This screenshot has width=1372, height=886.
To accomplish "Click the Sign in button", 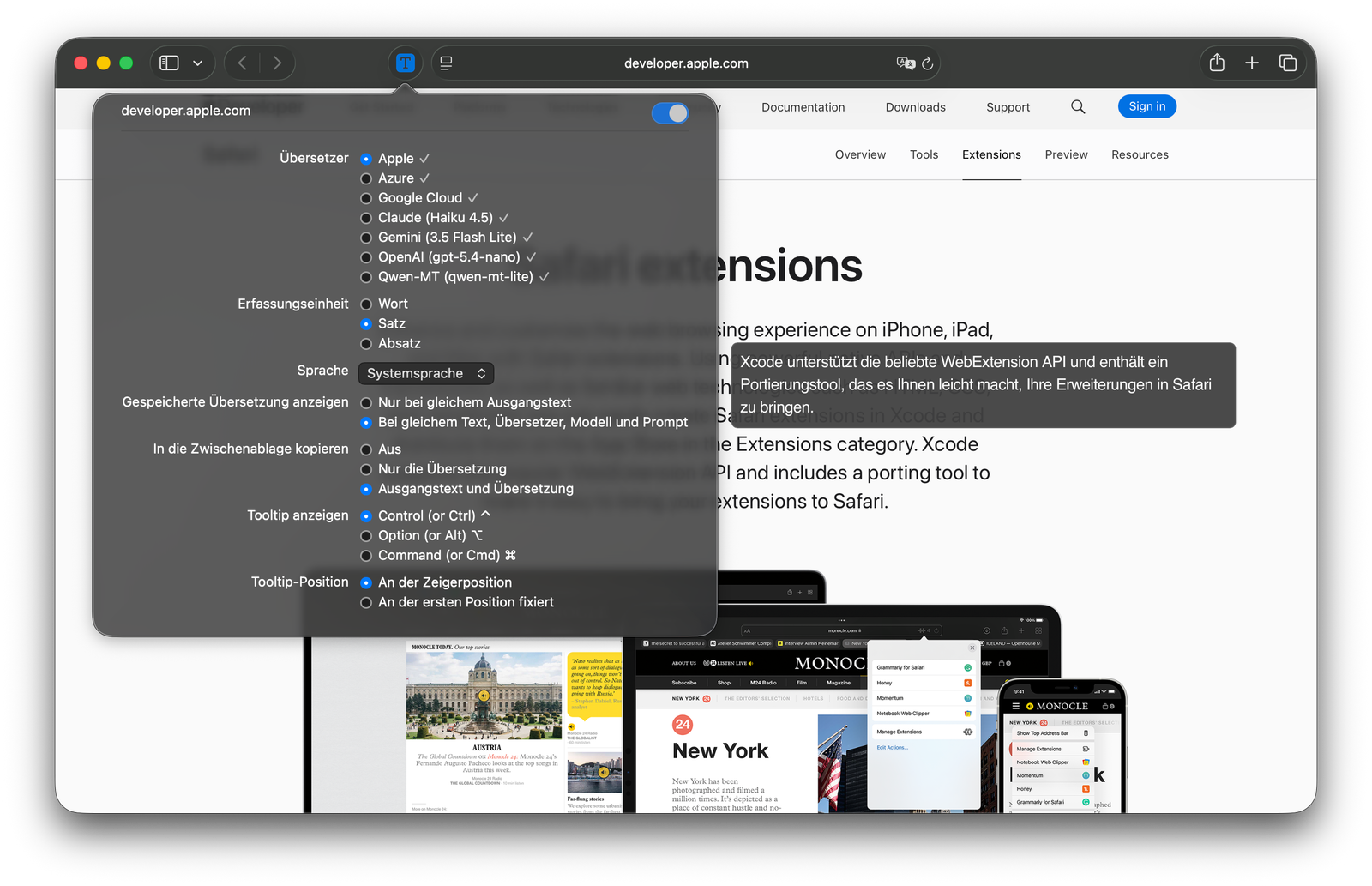I will coord(1146,106).
